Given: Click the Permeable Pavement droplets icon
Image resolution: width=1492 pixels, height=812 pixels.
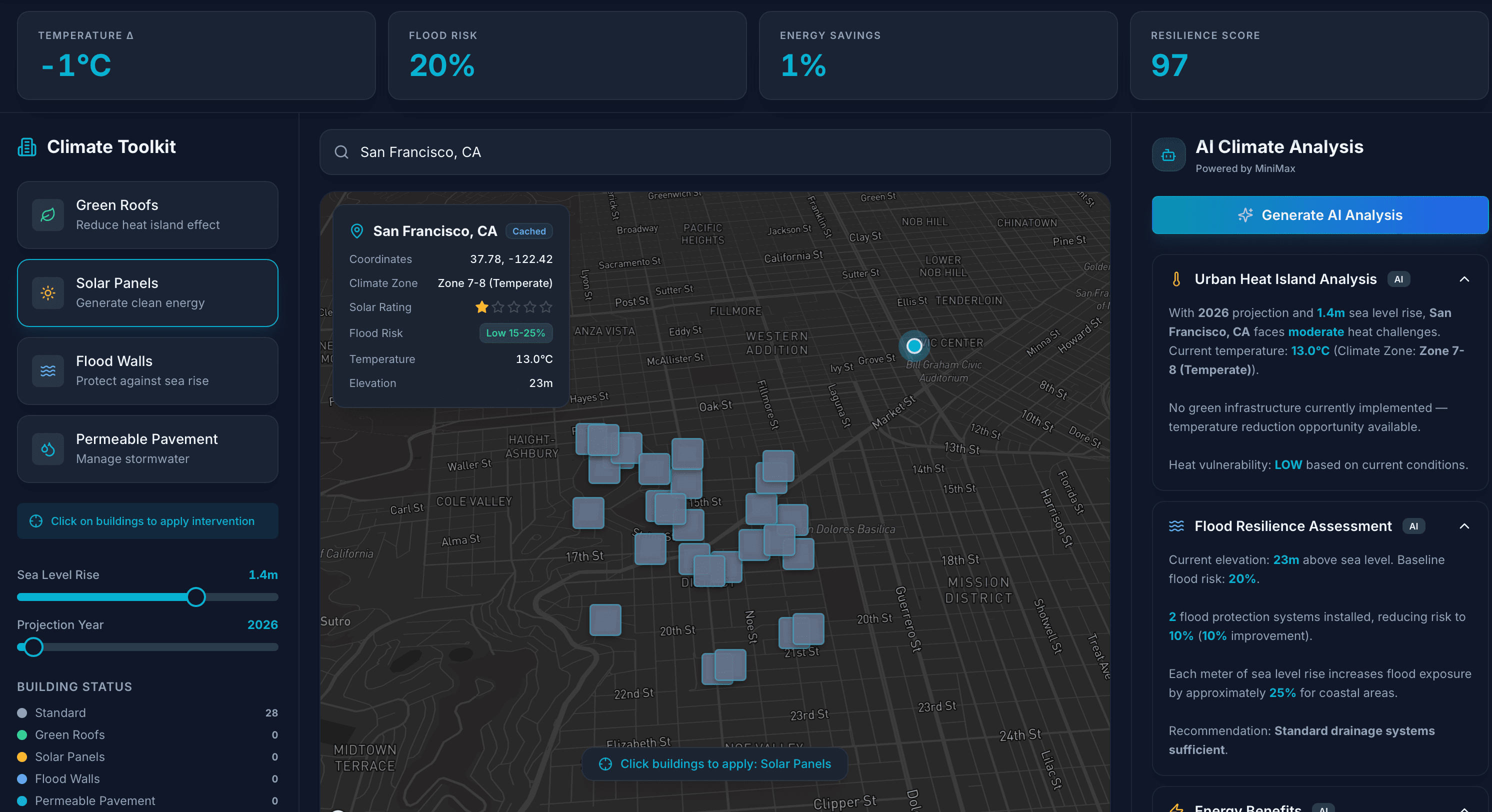Looking at the screenshot, I should pyautogui.click(x=48, y=449).
